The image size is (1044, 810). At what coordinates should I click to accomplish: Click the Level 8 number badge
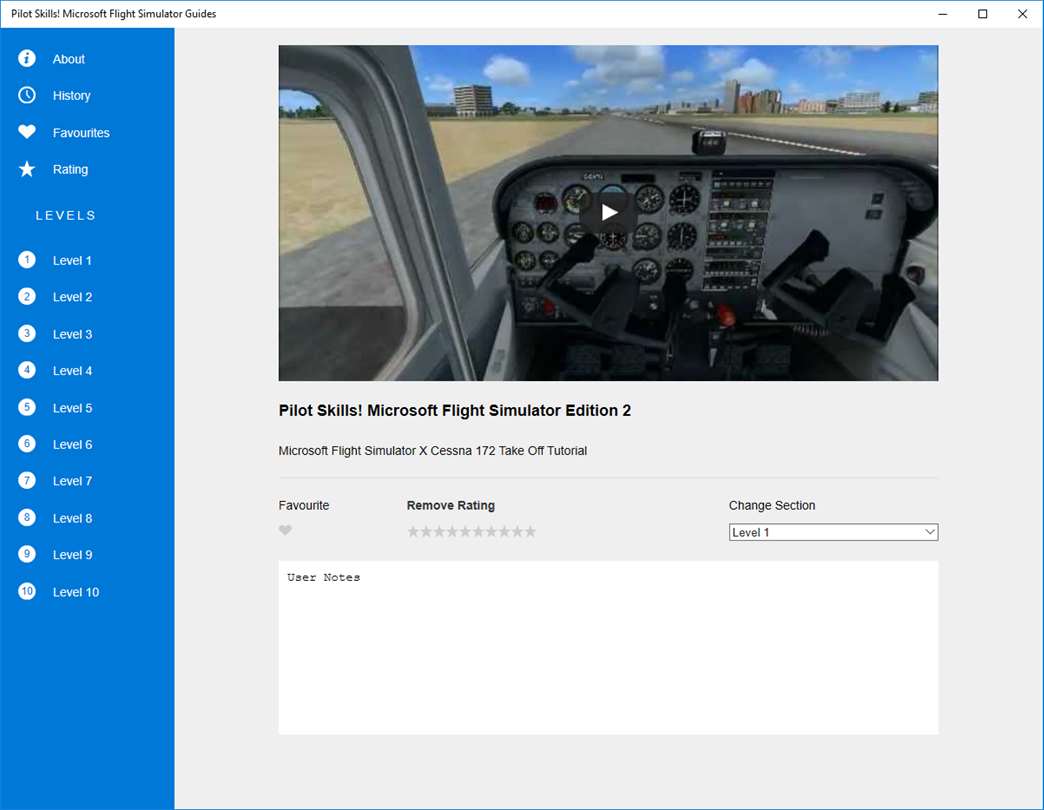pos(27,518)
